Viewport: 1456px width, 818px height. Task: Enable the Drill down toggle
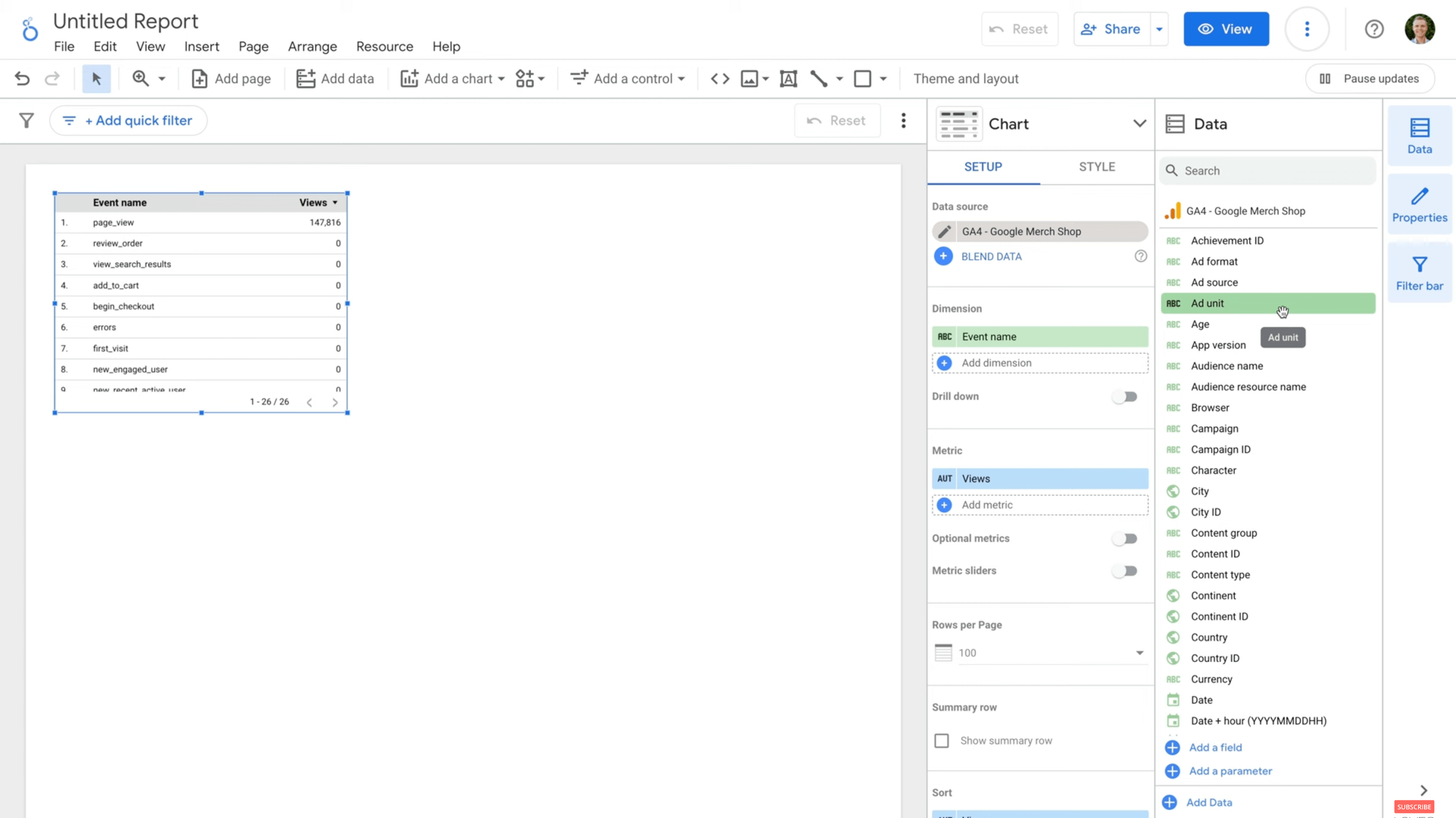(1124, 396)
